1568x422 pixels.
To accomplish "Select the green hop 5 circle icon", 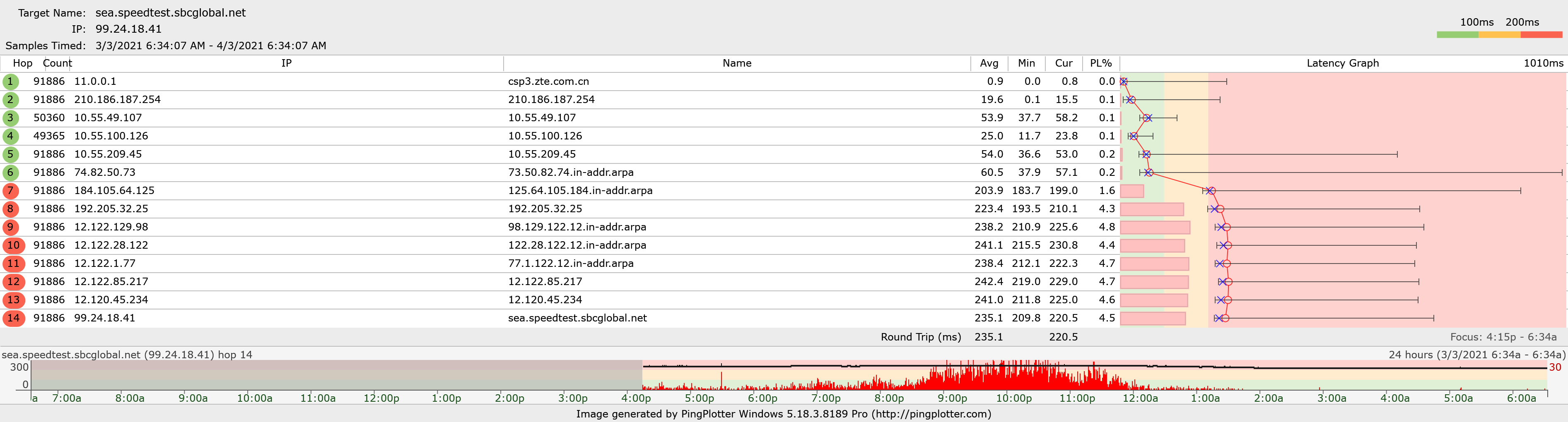I will [10, 154].
